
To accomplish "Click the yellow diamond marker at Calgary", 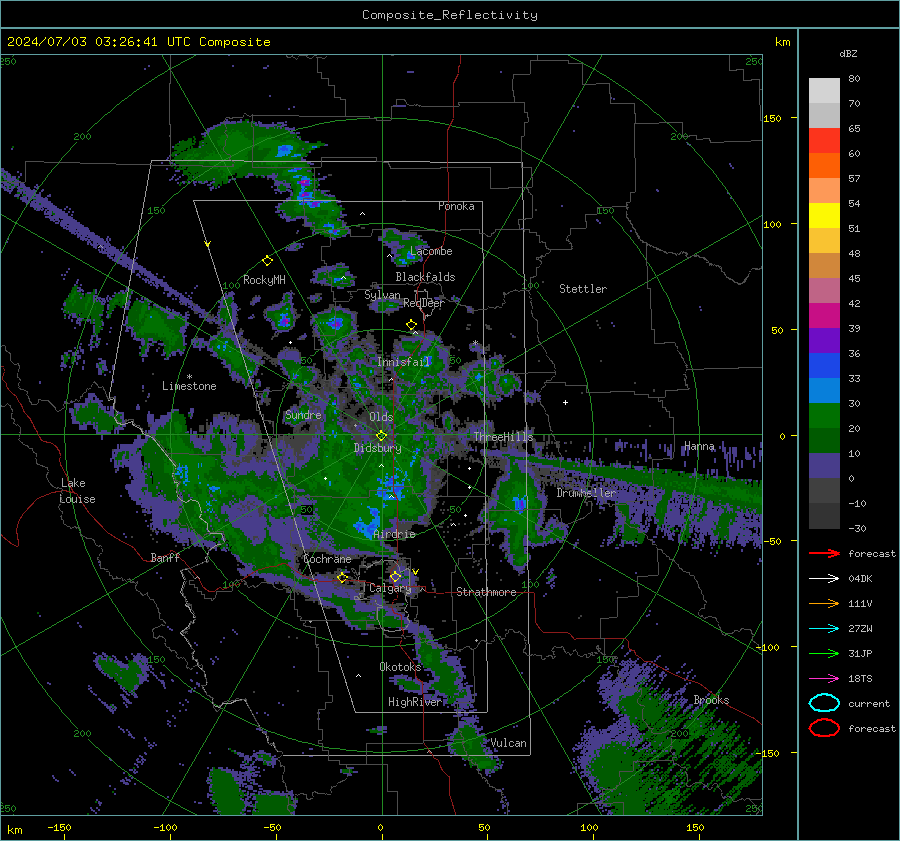I will click(395, 576).
